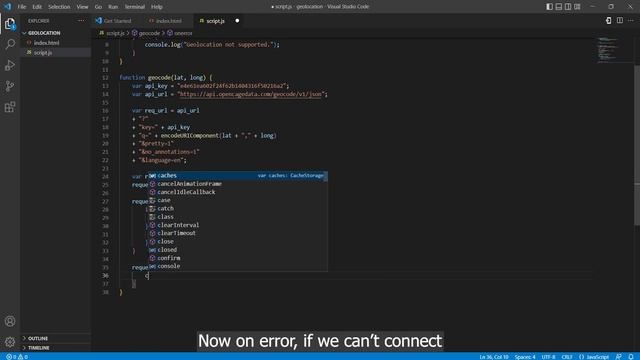
Task: Split the editor right
Action: tap(620, 20)
